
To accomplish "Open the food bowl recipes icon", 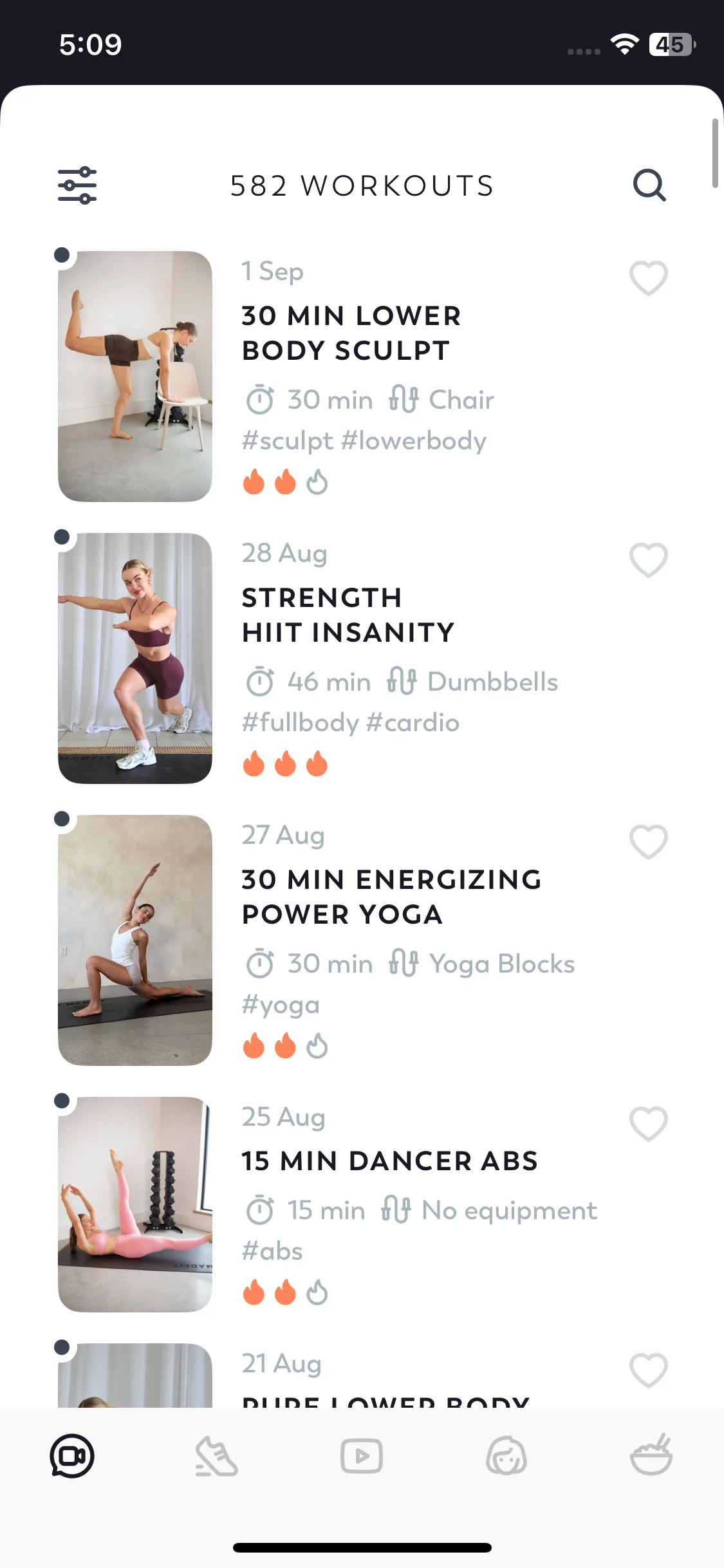I will 651,1456.
